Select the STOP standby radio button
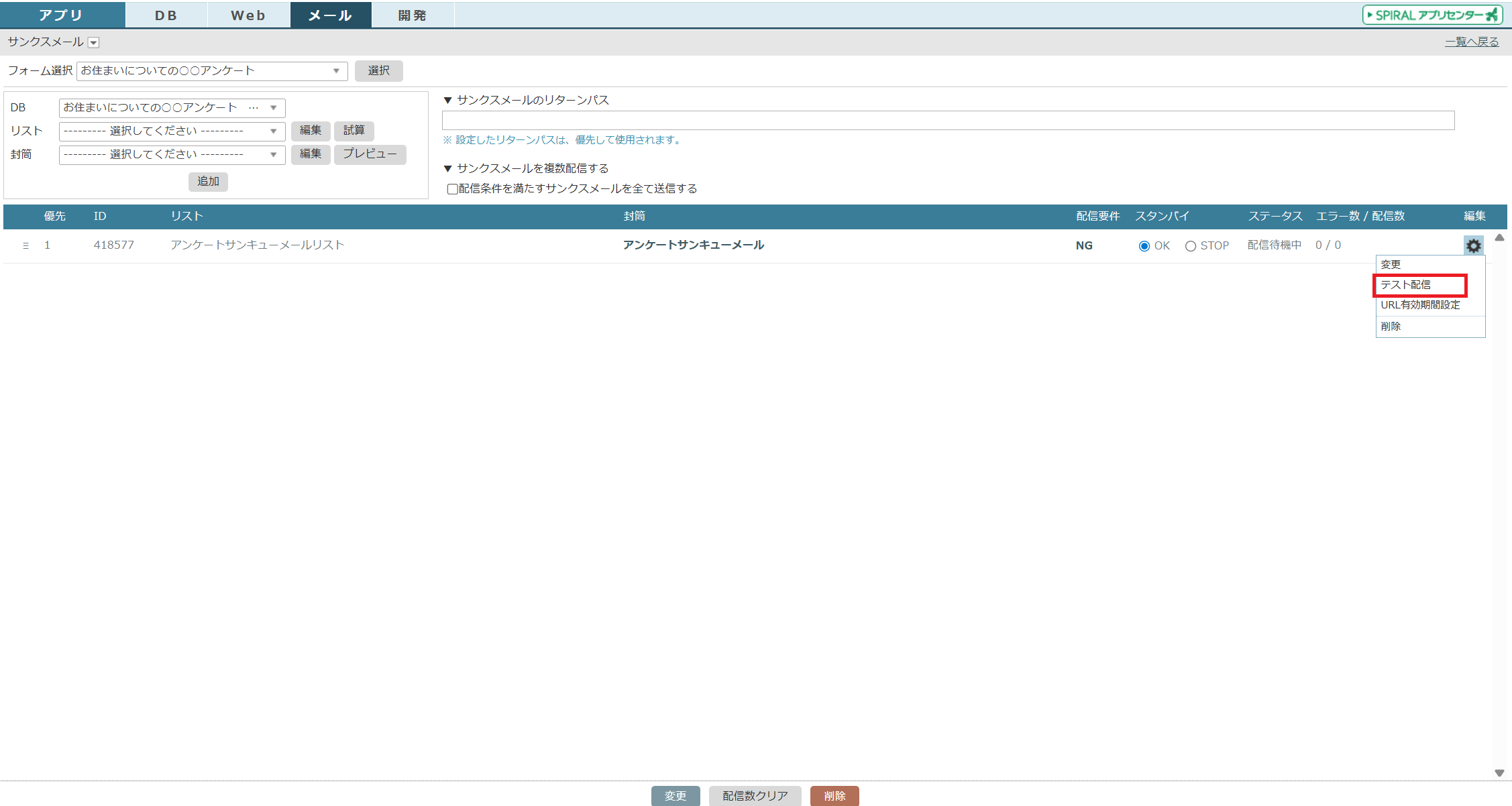The width and height of the screenshot is (1512, 806). pos(1190,246)
